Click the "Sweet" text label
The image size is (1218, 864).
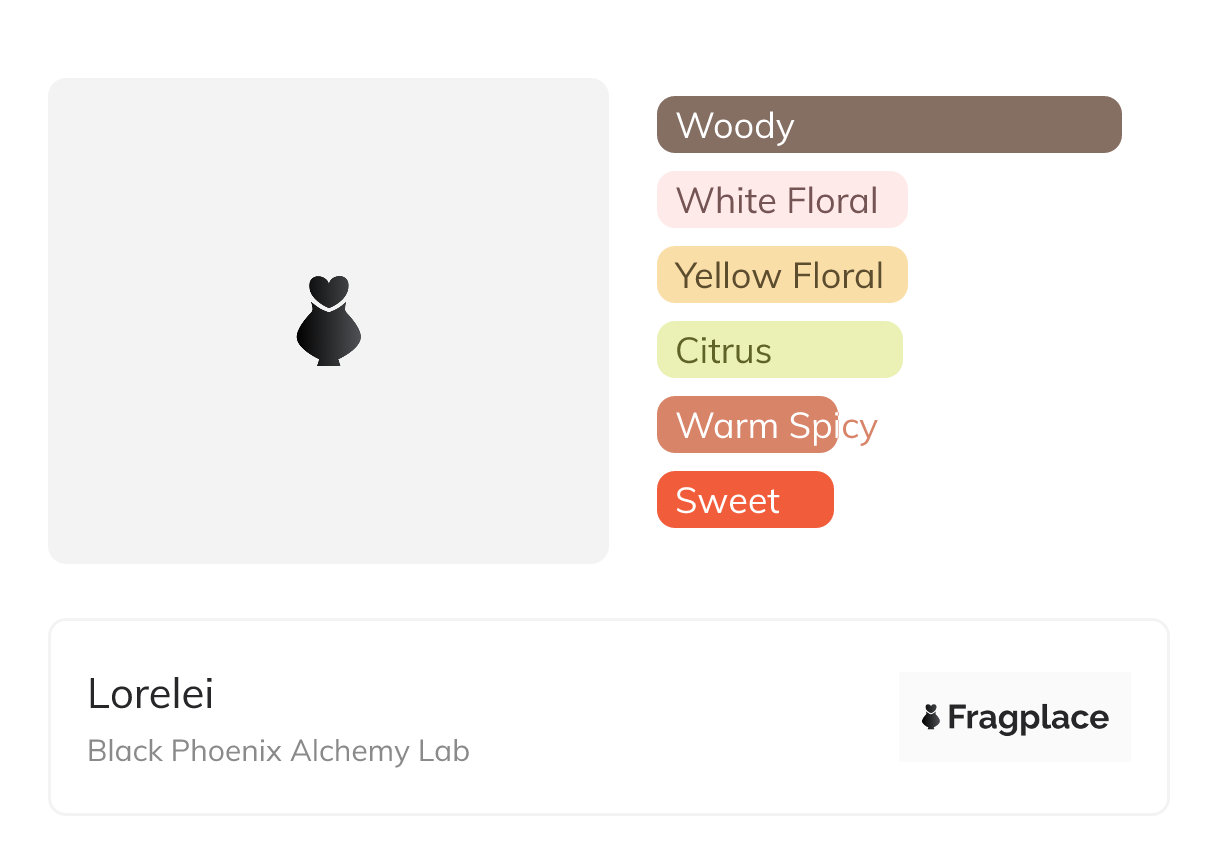pyautogui.click(x=727, y=501)
